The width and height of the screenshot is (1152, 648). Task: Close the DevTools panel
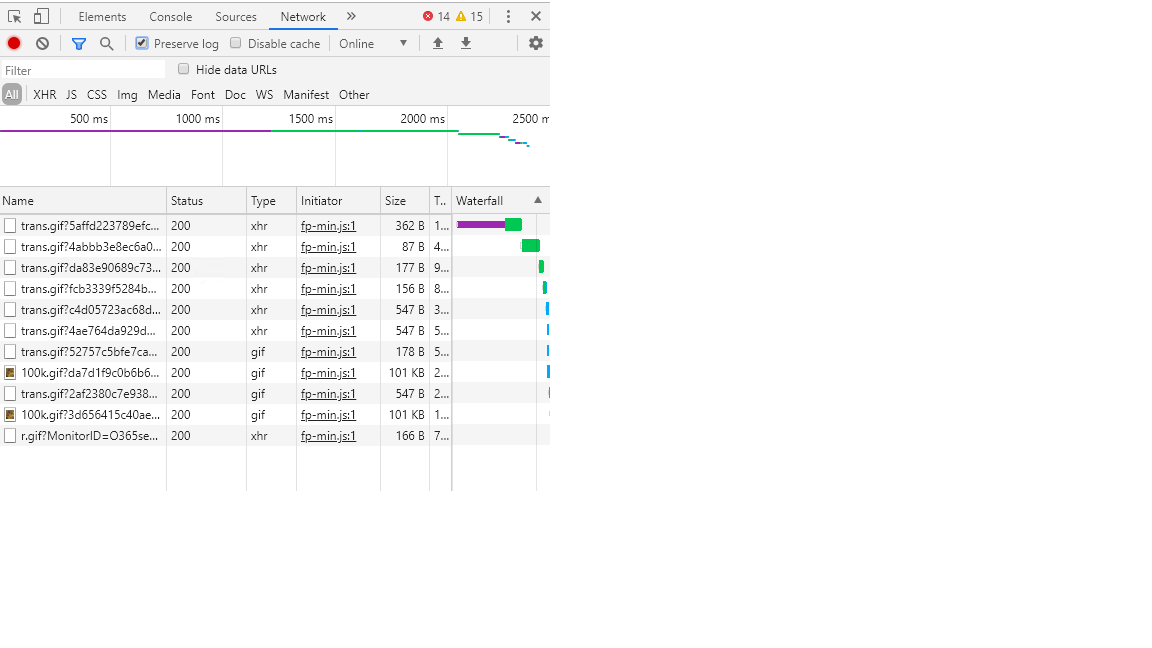(536, 16)
